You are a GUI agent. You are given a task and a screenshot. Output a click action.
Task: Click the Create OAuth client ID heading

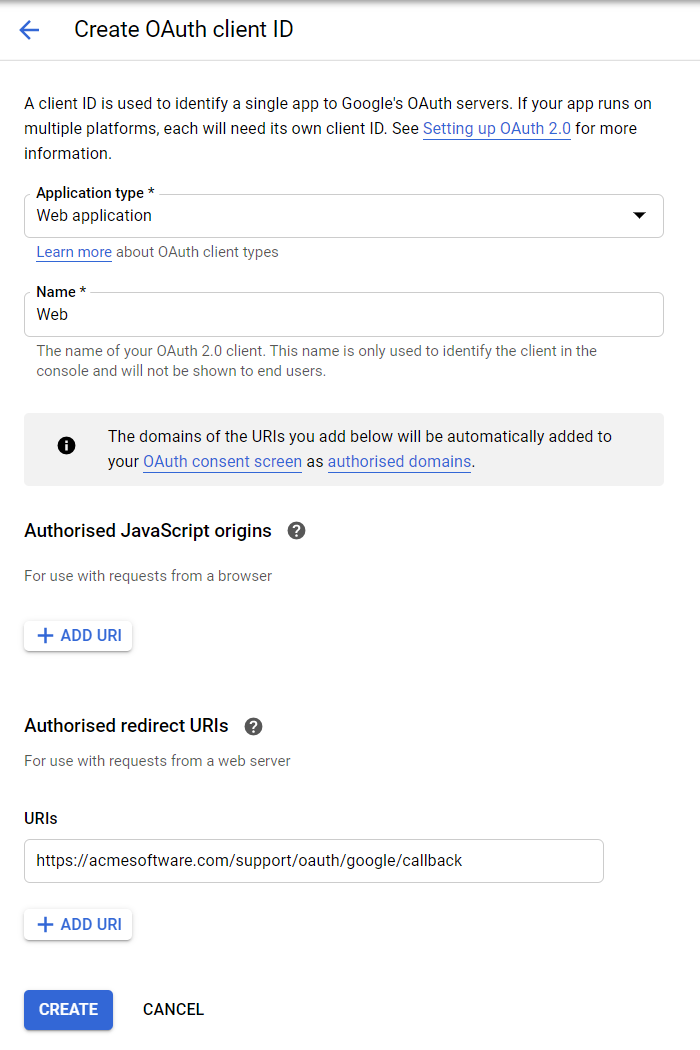point(184,29)
